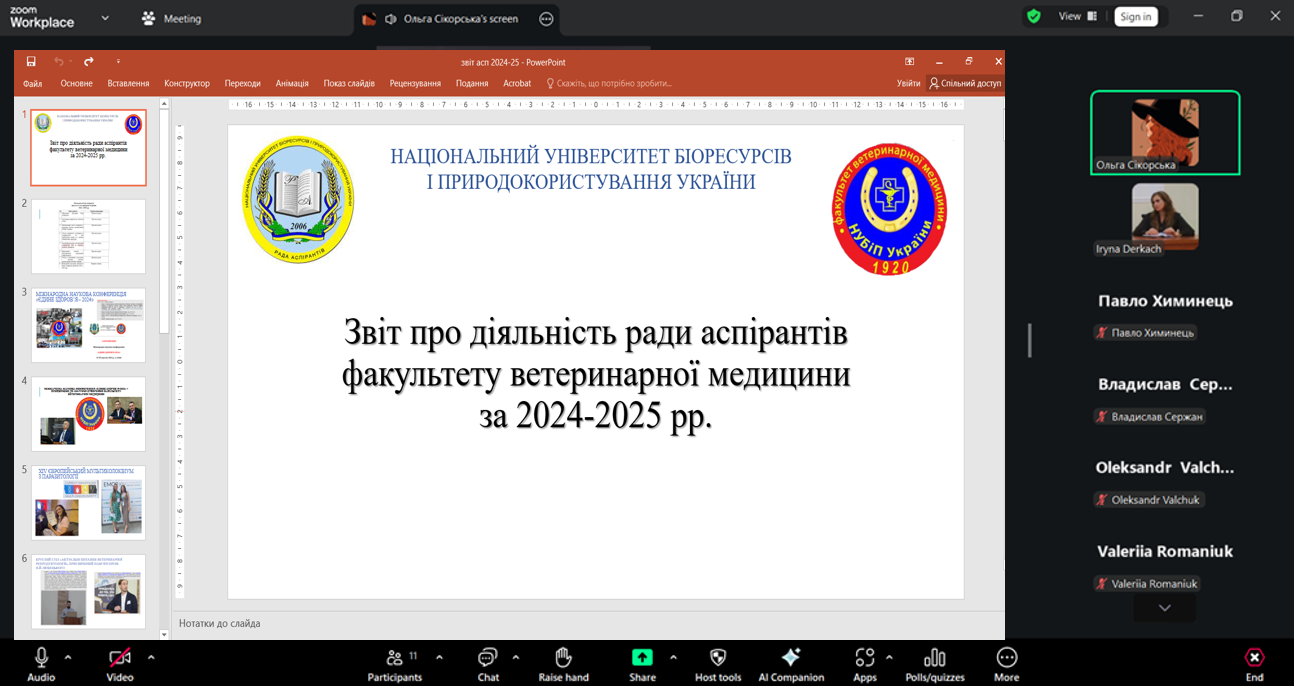This screenshot has width=1294, height=686.
Task: Select the Владислав Сержан participant tile
Action: coord(1165,400)
